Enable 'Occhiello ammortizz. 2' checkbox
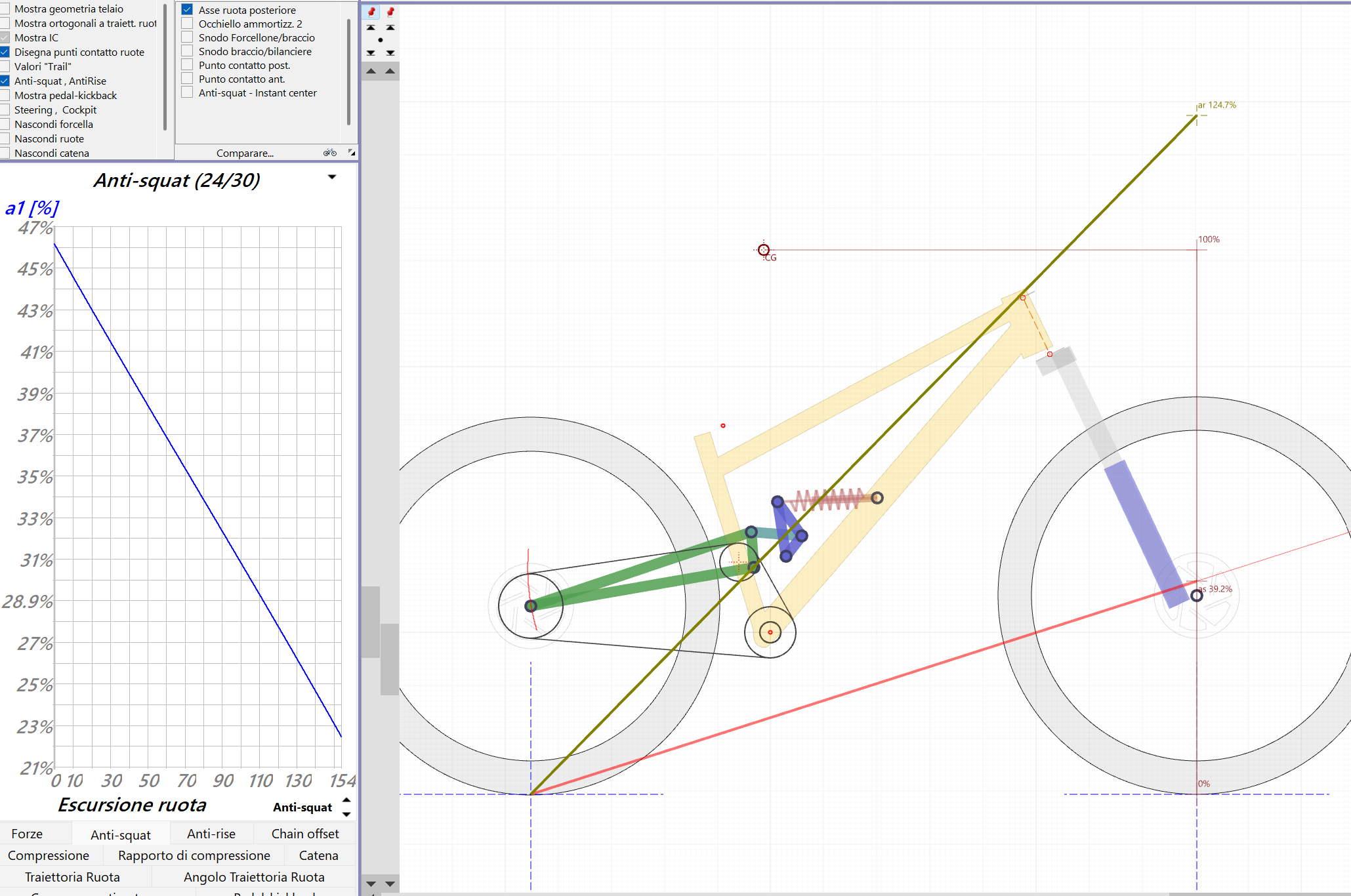 tap(188, 24)
